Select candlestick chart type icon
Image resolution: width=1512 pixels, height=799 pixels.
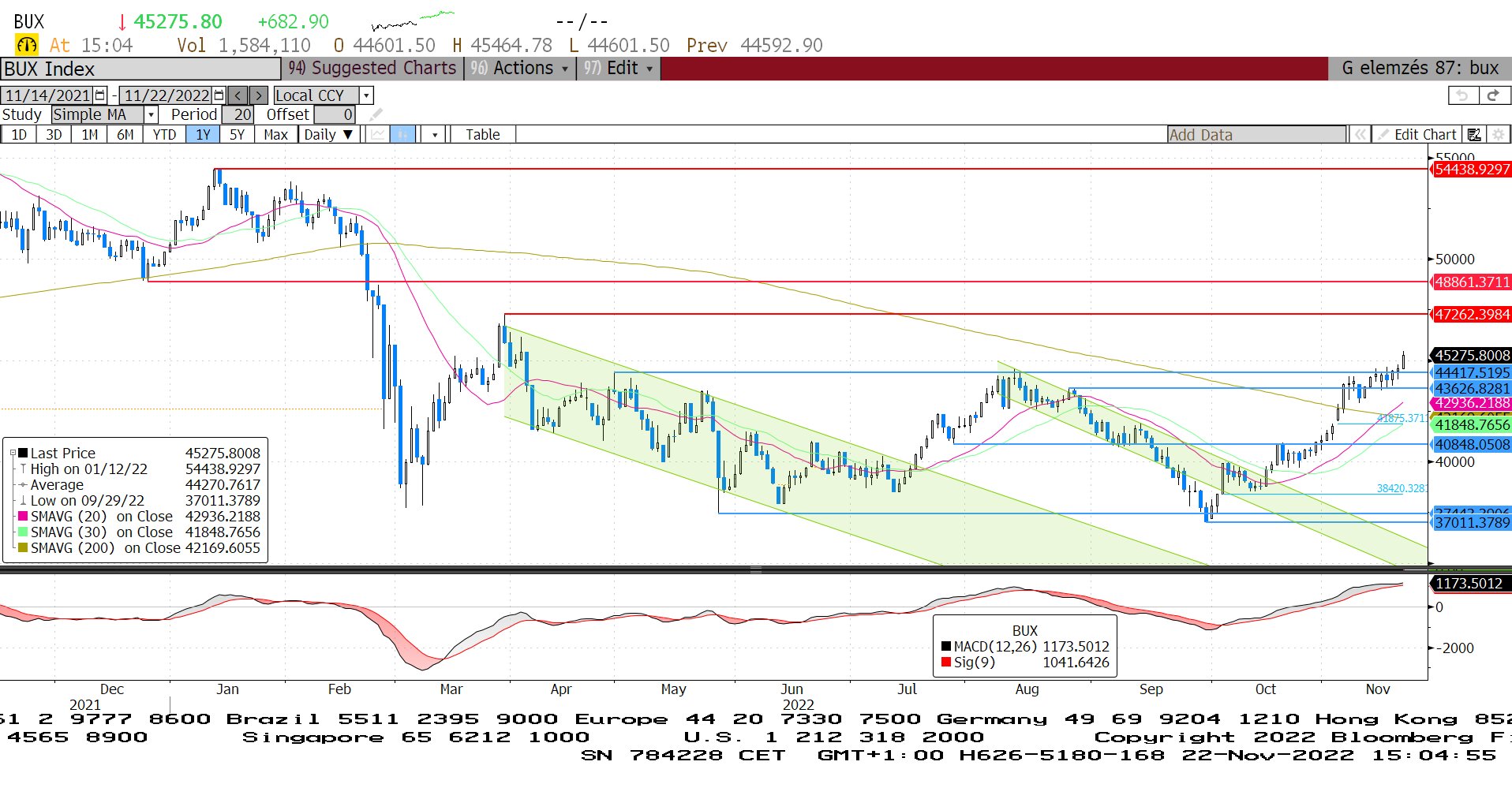coord(402,135)
